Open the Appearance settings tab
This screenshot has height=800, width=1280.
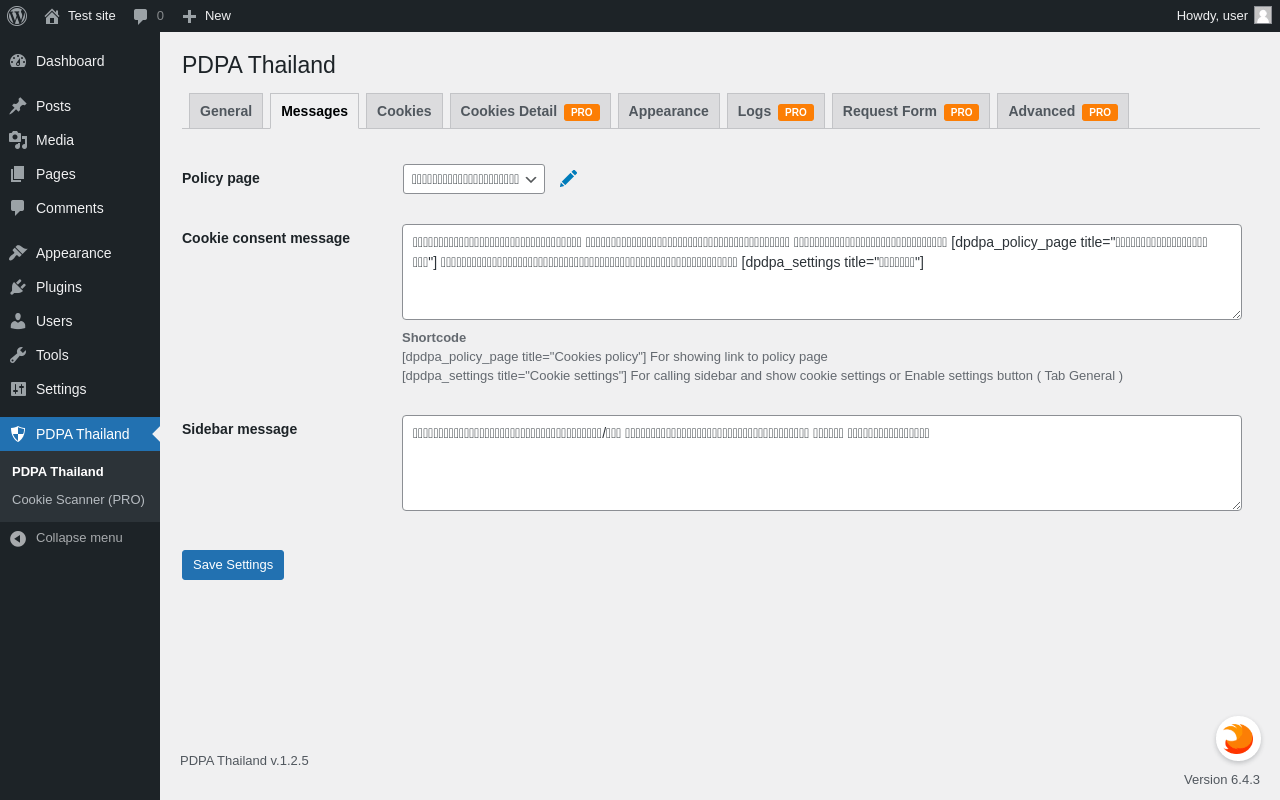point(669,111)
